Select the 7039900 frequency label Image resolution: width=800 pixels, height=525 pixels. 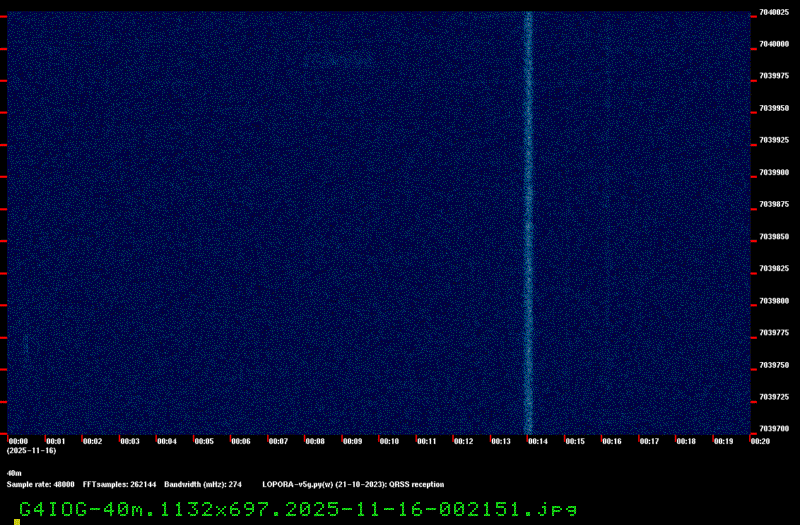pyautogui.click(x=774, y=172)
